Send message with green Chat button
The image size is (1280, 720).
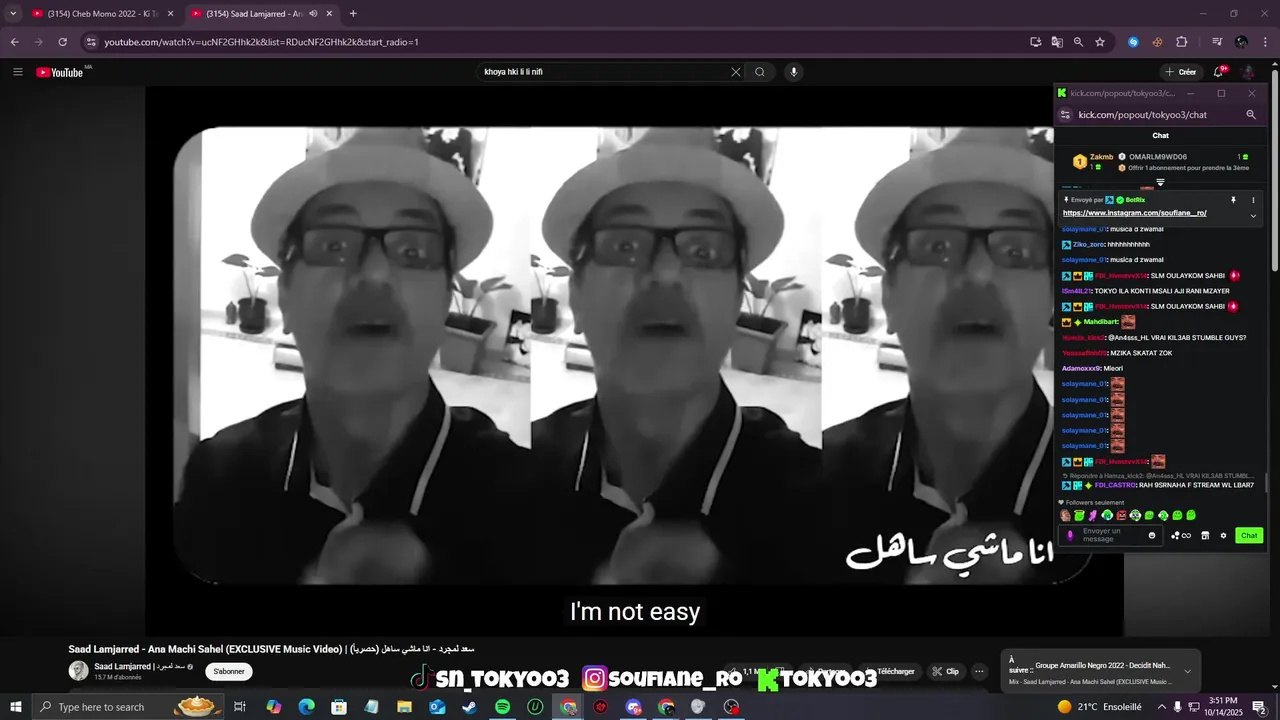[1249, 536]
